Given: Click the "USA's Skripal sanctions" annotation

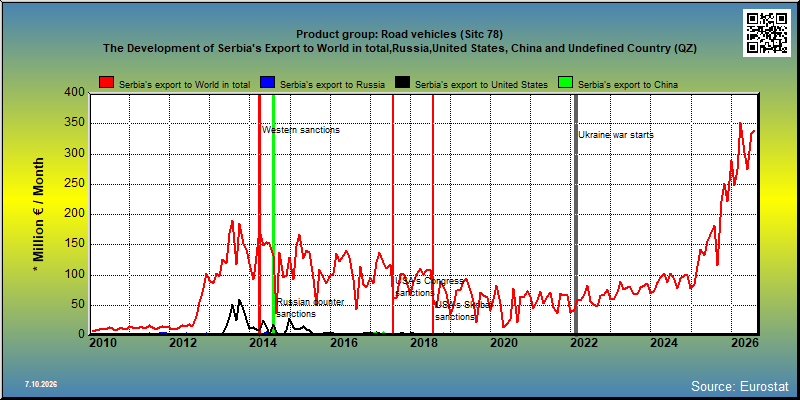Looking at the screenshot, I should pos(464,311).
